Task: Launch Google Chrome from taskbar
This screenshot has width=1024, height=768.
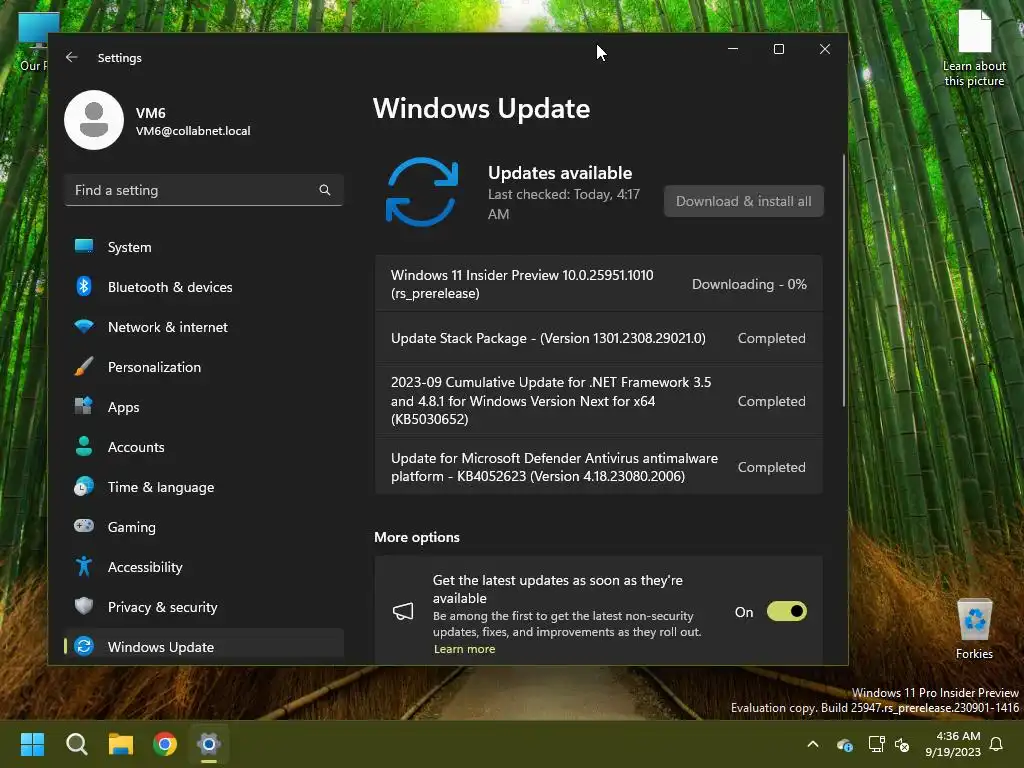Action: 165,744
